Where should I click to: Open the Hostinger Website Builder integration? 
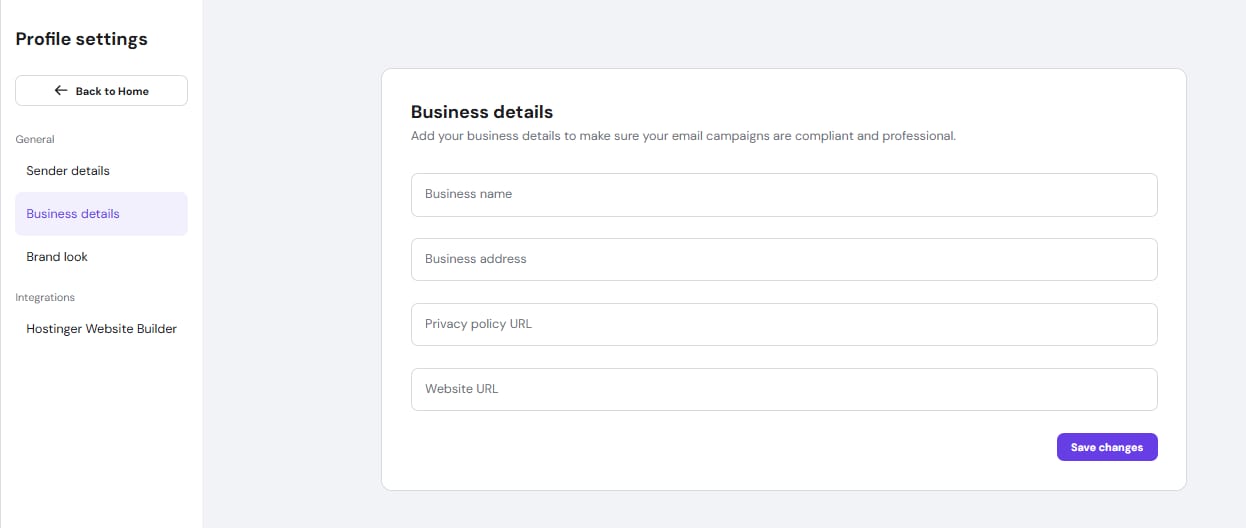pos(101,329)
